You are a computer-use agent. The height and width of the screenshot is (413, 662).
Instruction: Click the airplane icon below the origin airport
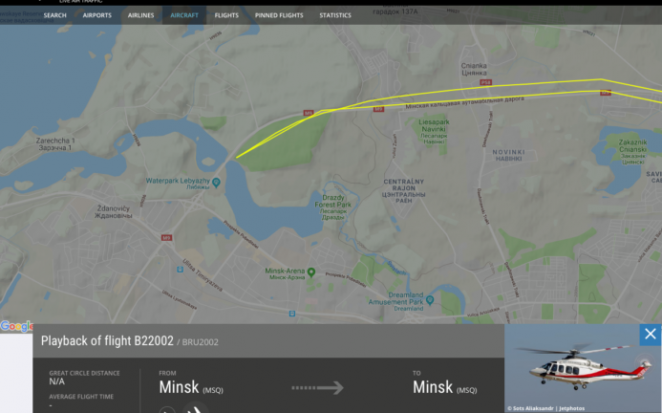(195, 409)
